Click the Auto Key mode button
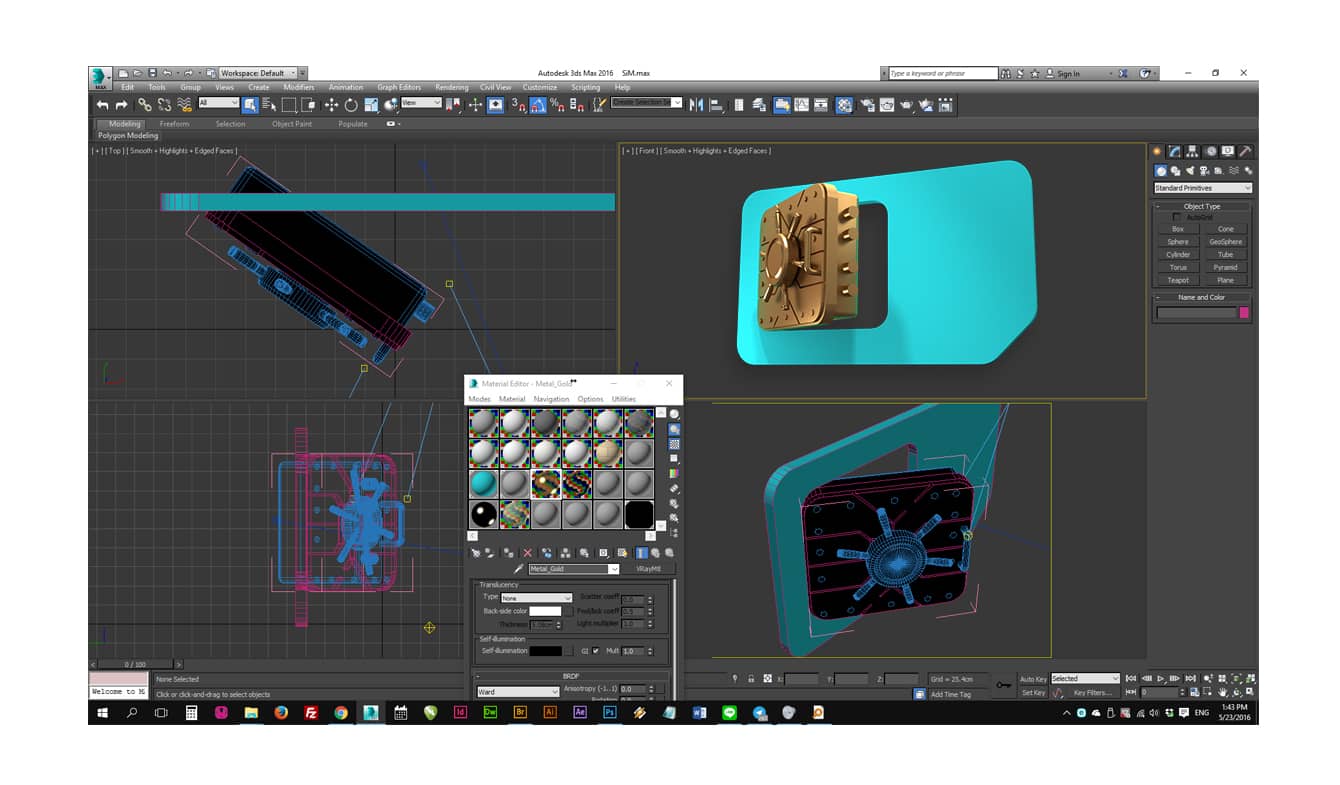This screenshot has width=1340, height=785. coord(1033,679)
